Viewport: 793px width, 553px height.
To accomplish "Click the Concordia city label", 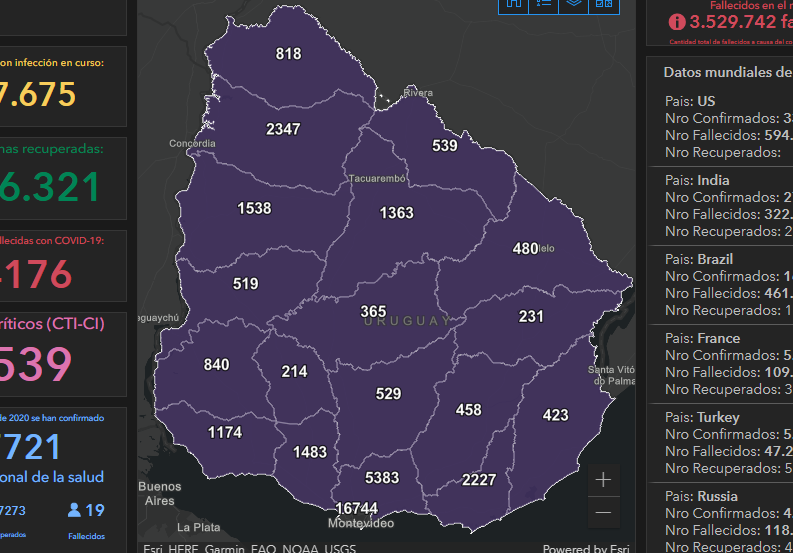I will 192,144.
